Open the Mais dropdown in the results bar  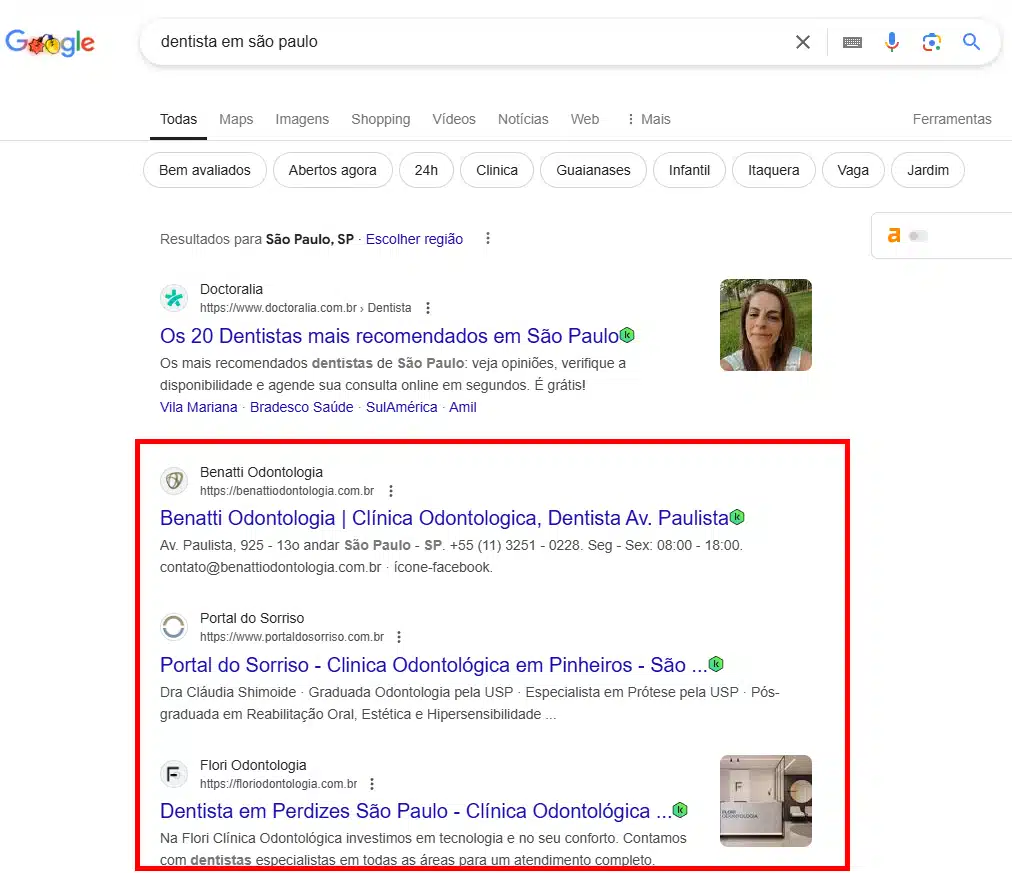(x=648, y=119)
